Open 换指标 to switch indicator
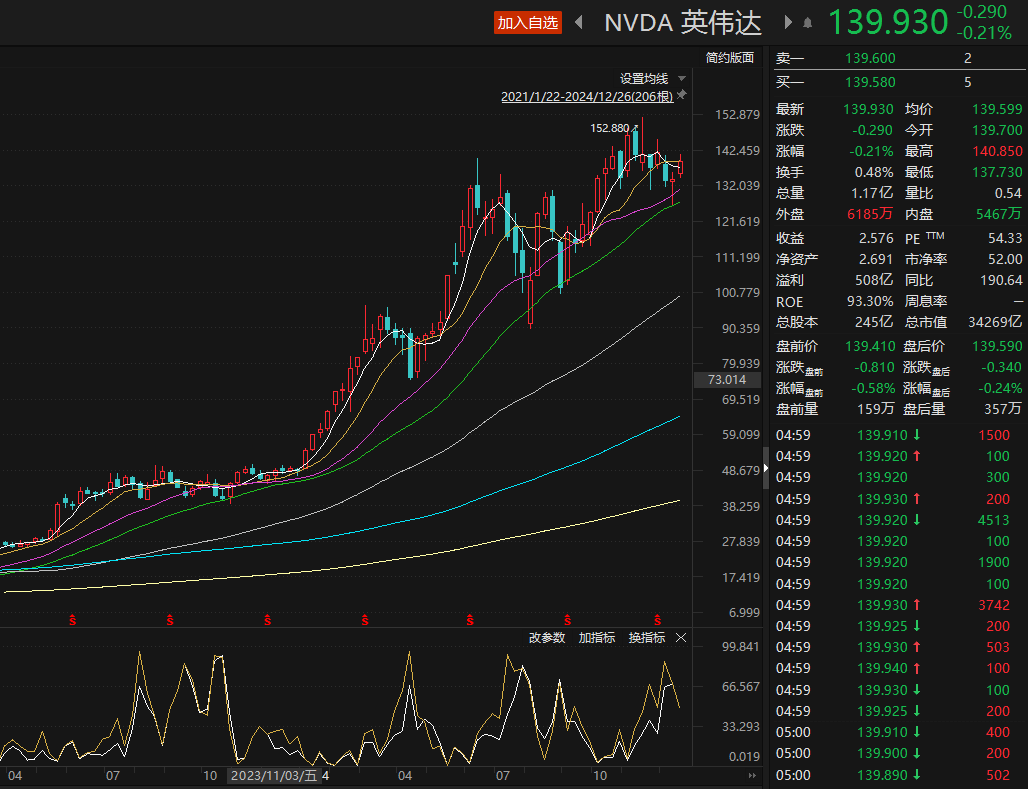Viewport: 1028px width, 789px height. (646, 637)
